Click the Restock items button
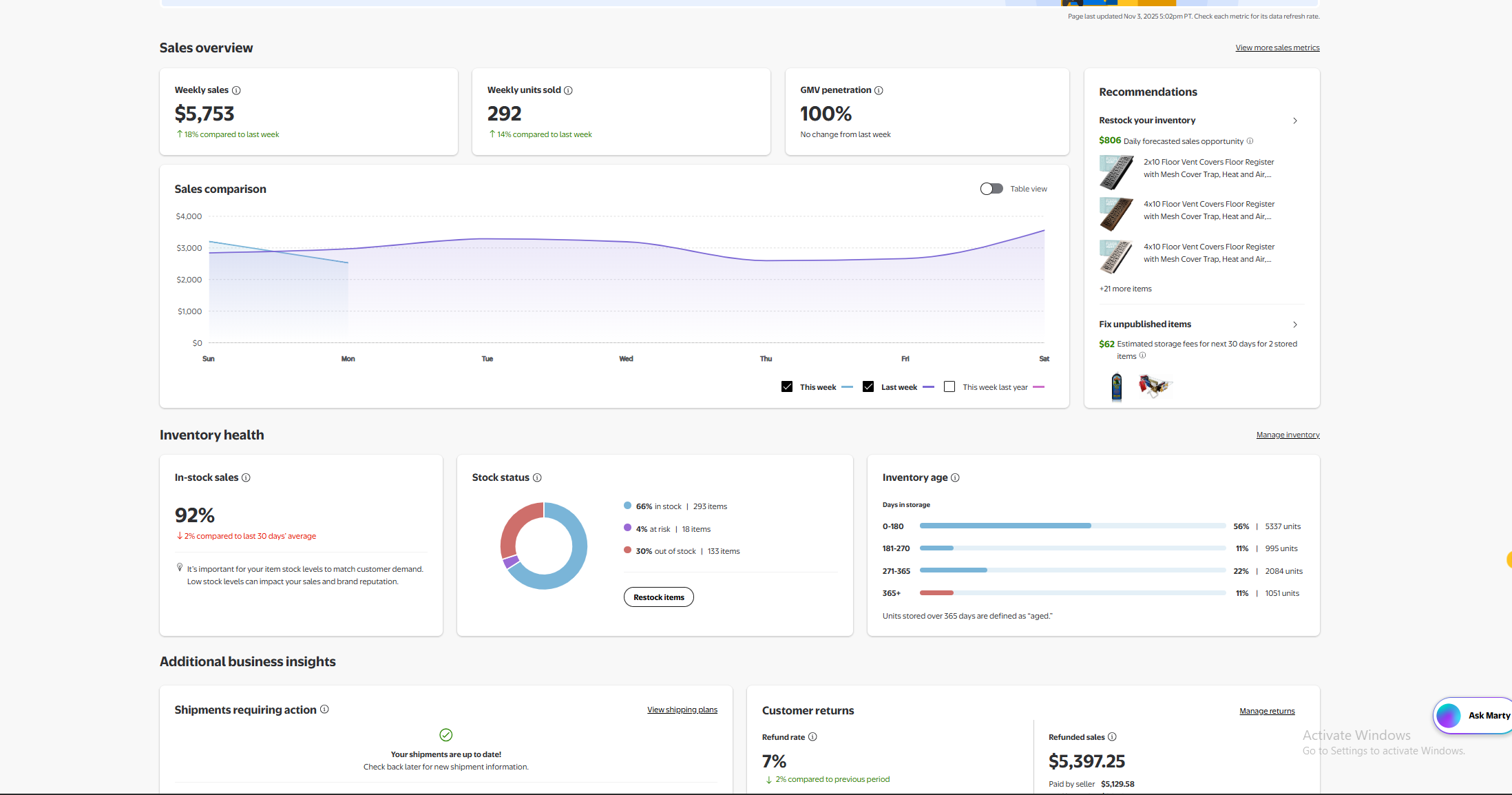Viewport: 1512px width, 795px height. point(659,597)
